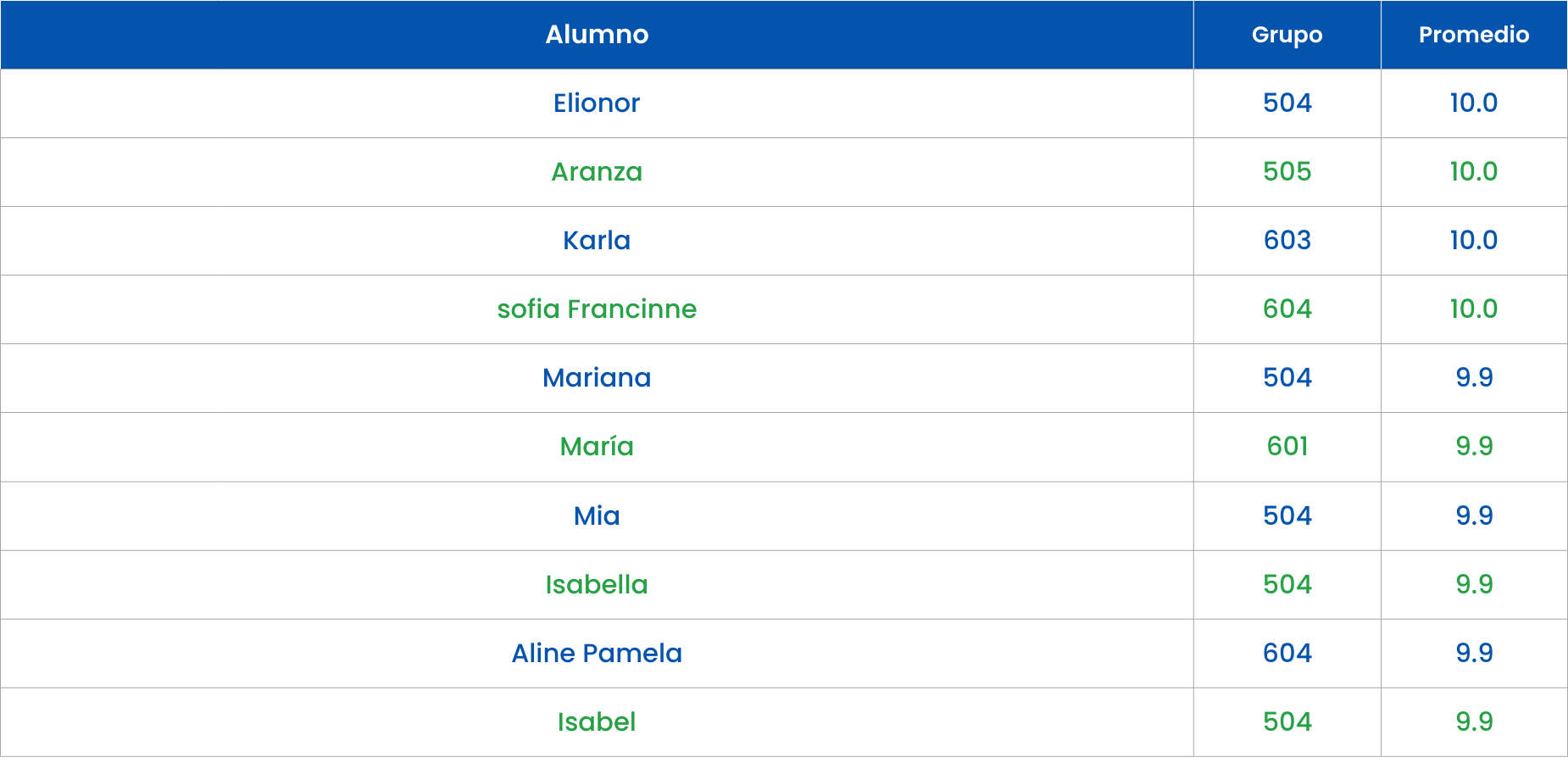
Task: Select group 604 in Aline Pamela's row
Action: pyautogui.click(x=1287, y=654)
